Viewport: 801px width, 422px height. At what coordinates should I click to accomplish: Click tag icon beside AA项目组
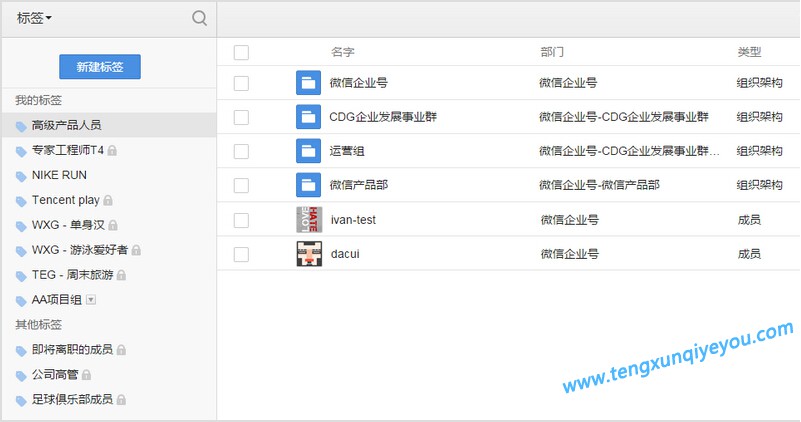coord(21,301)
